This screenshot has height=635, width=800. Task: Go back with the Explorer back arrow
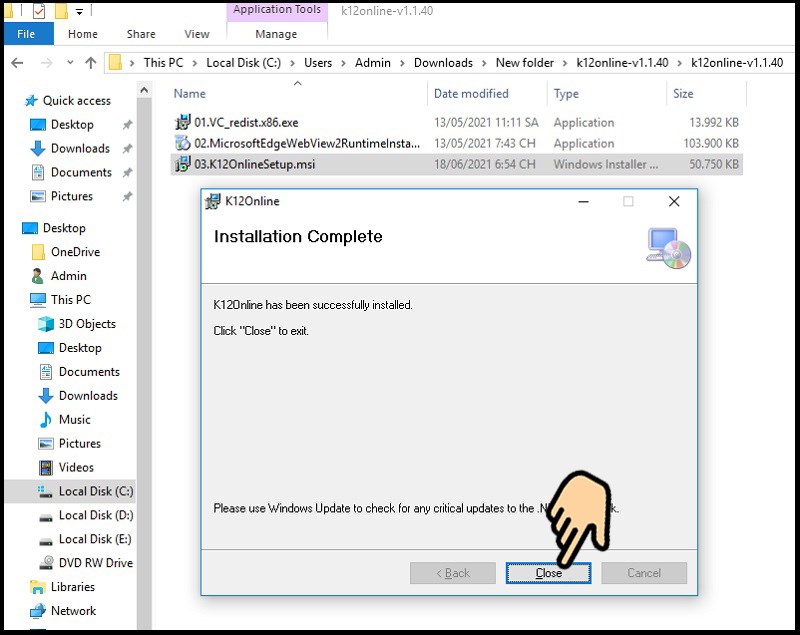point(17,63)
